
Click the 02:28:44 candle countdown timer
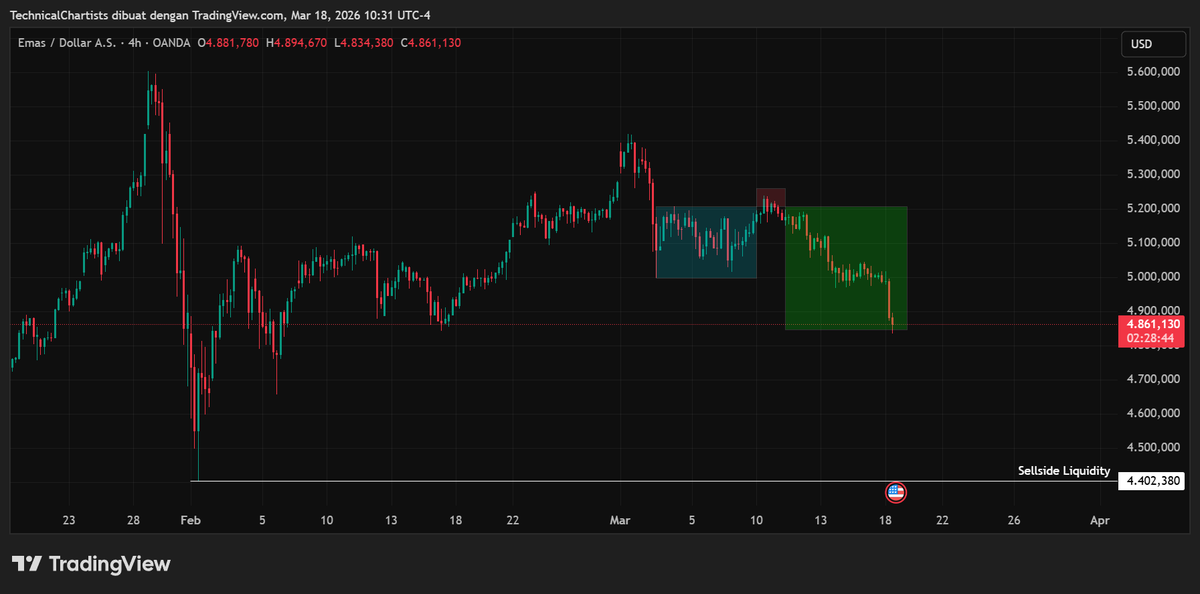pyautogui.click(x=1152, y=339)
